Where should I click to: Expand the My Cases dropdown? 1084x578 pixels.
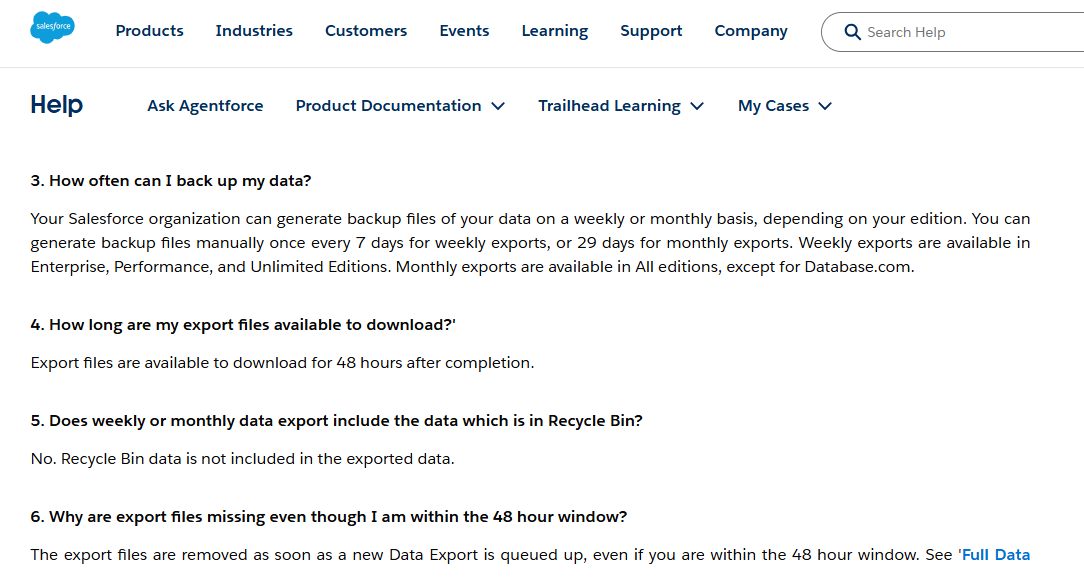[785, 106]
